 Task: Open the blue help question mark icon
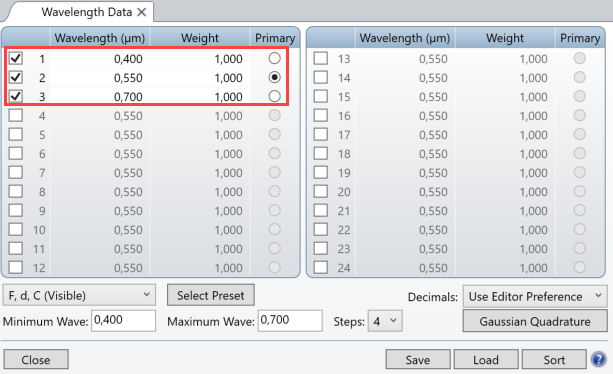point(599,359)
